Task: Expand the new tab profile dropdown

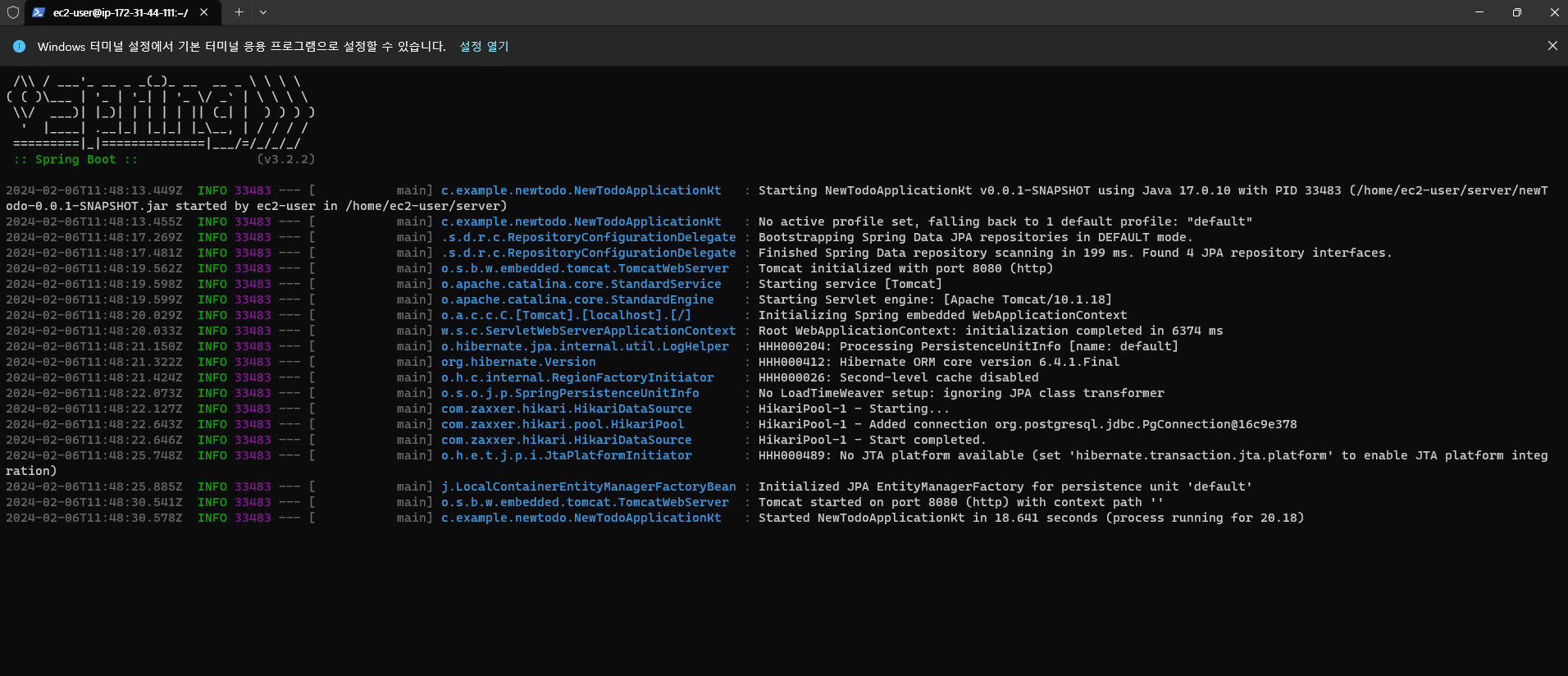Action: tap(263, 12)
